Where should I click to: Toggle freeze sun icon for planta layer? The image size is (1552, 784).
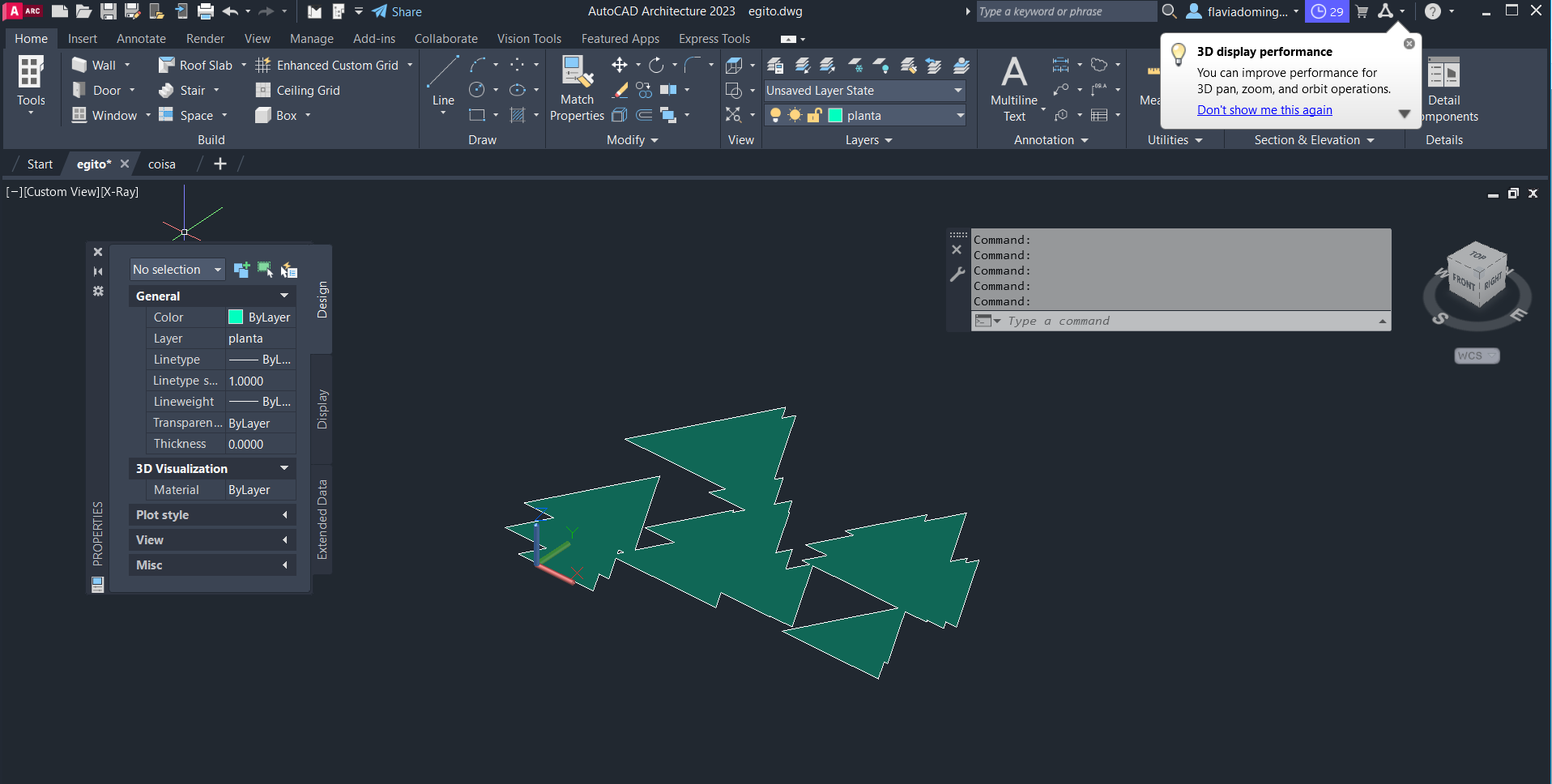[x=795, y=116]
